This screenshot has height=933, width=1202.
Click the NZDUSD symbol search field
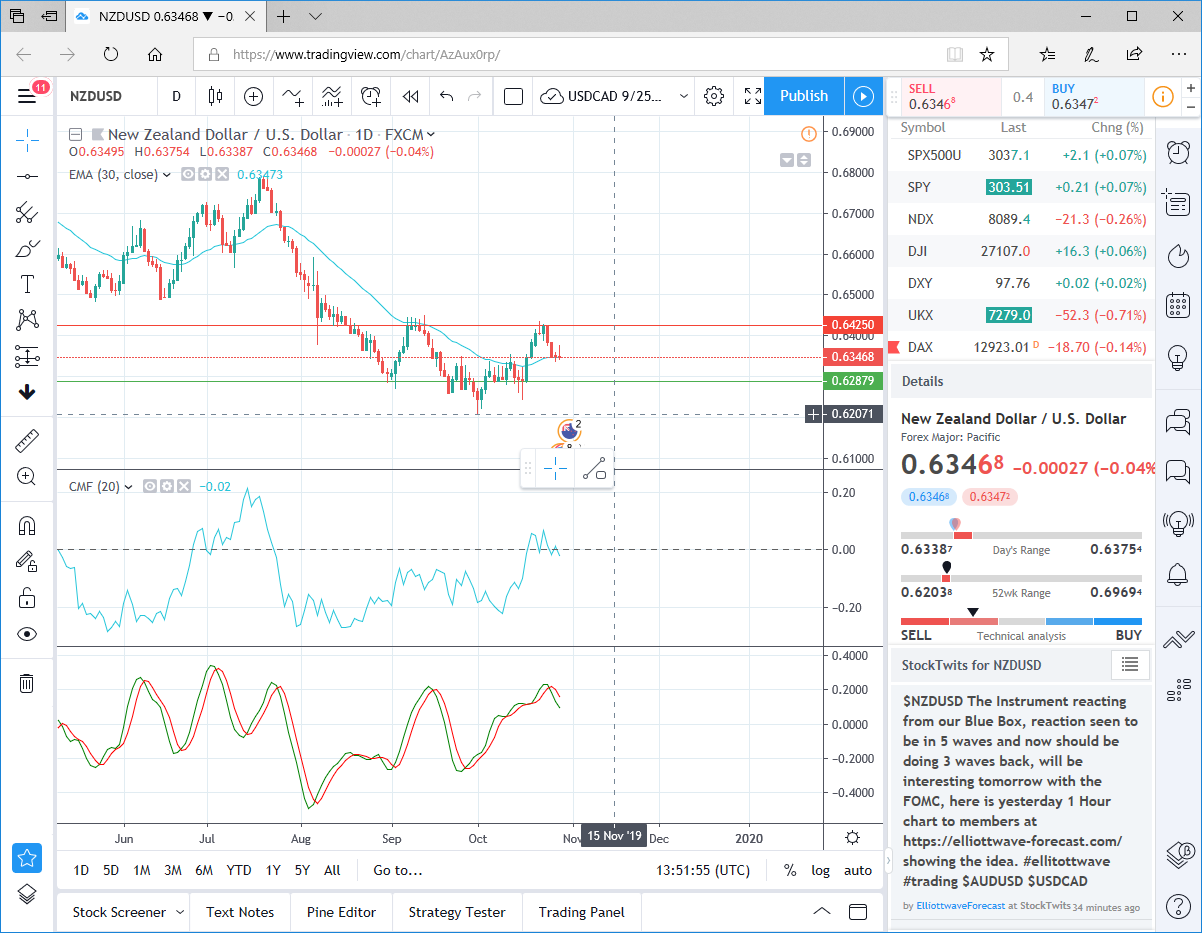(107, 96)
